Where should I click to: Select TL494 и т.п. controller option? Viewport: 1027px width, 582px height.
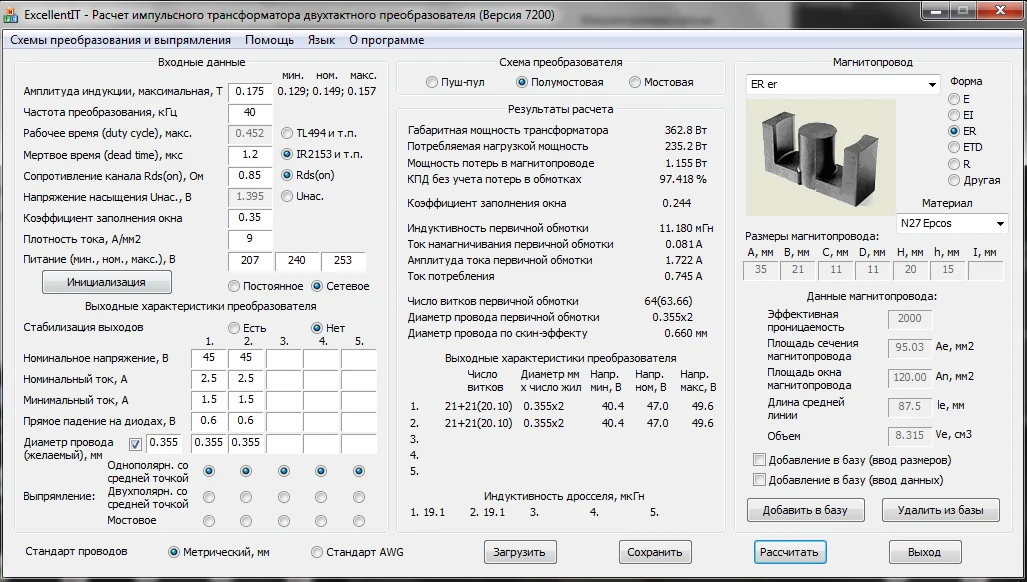point(287,133)
